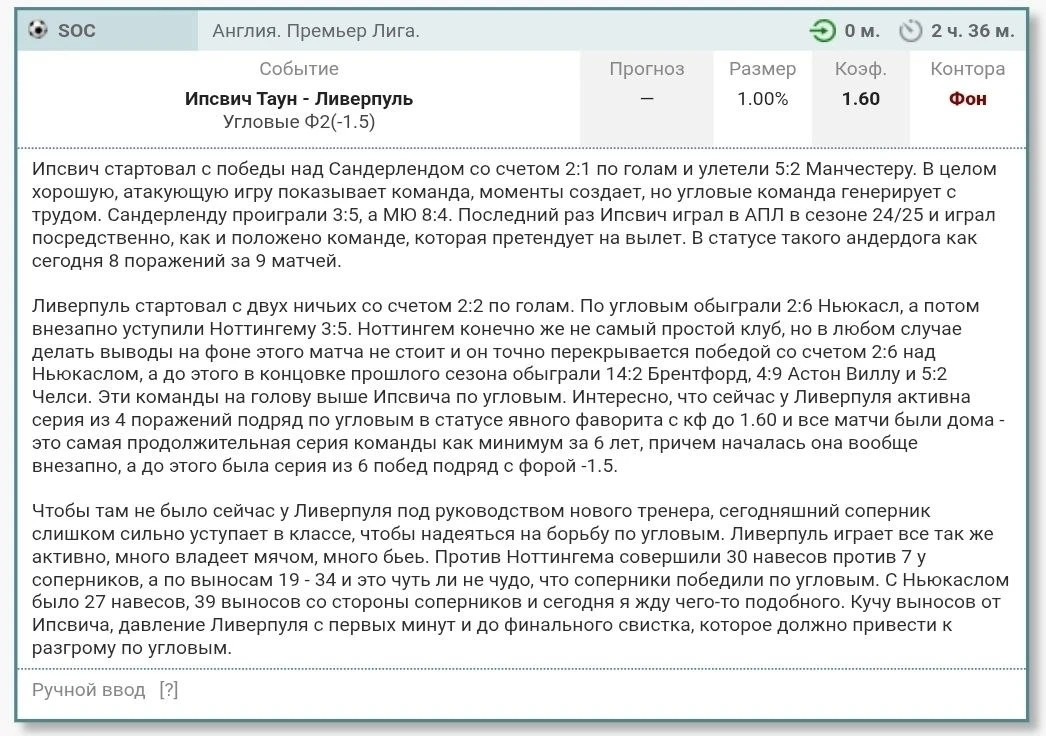Click the '2 ч. 36 м.' time remaining

[973, 31]
